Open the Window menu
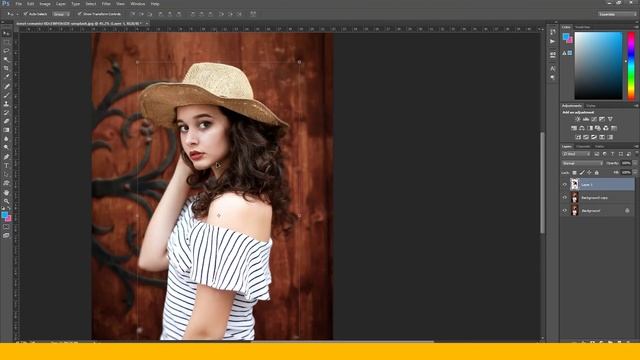Screen dimensions: 640x360 [x=138, y=4]
